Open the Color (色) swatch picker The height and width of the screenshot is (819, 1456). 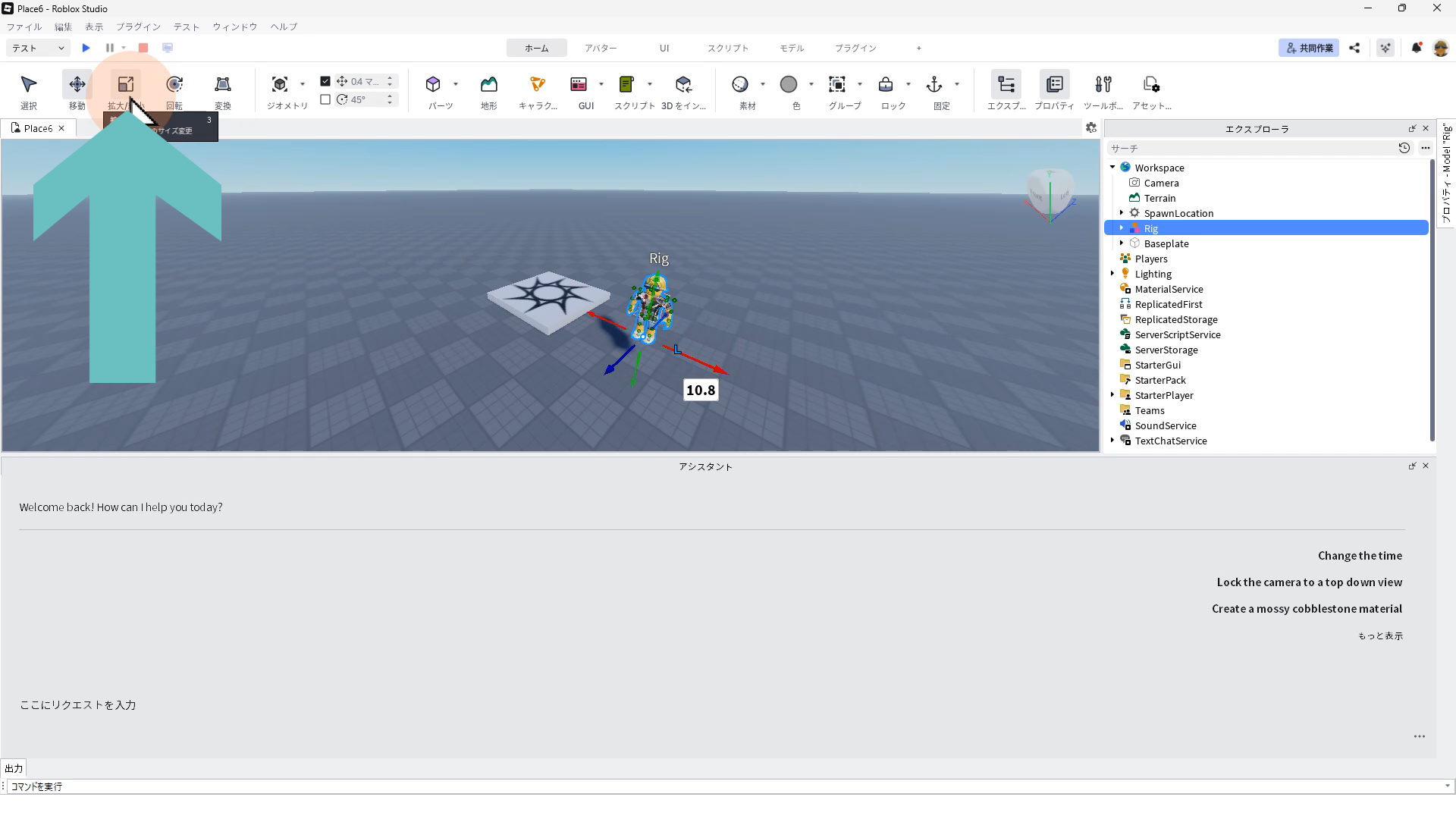click(x=789, y=84)
